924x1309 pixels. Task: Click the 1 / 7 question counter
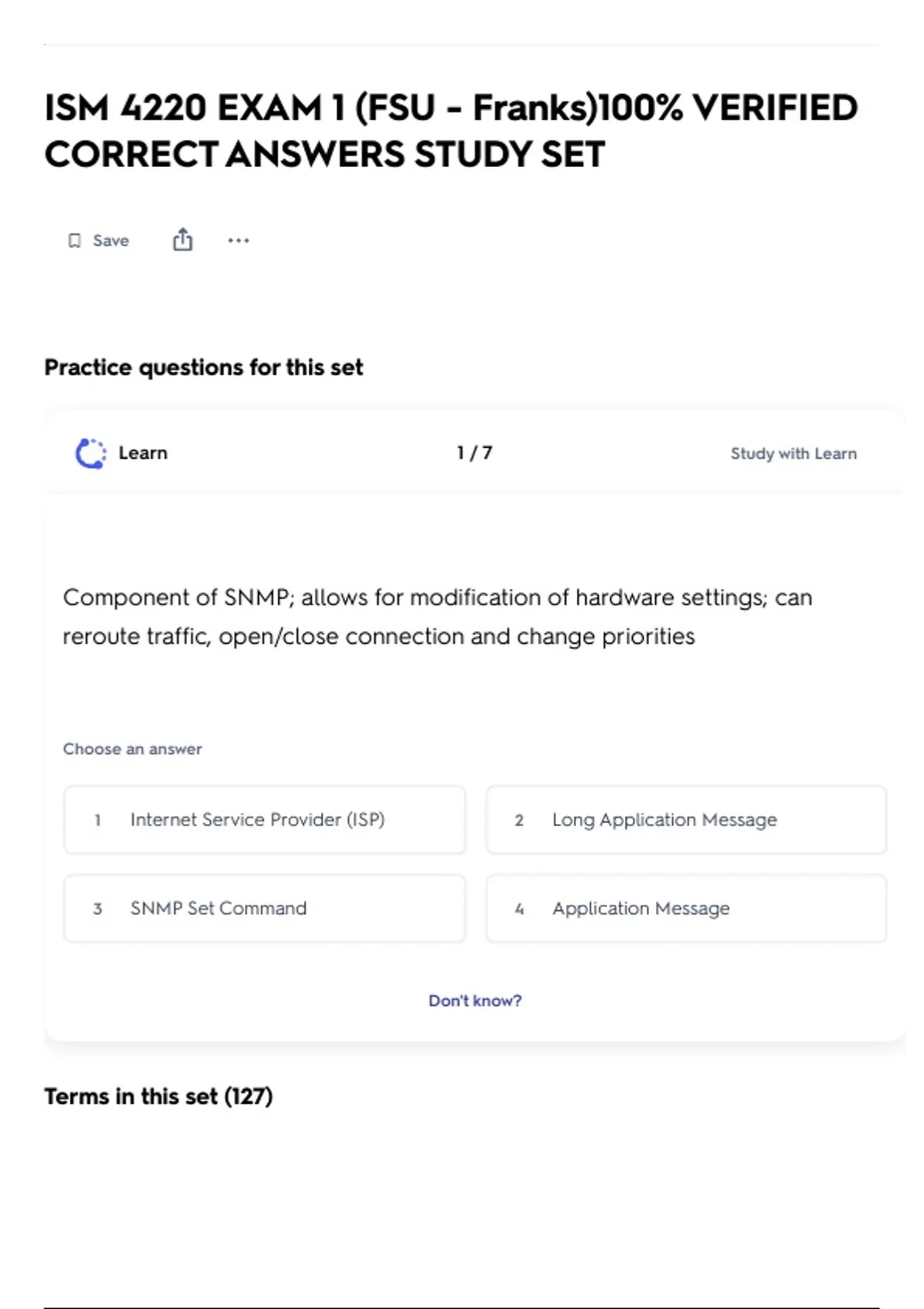(x=474, y=453)
